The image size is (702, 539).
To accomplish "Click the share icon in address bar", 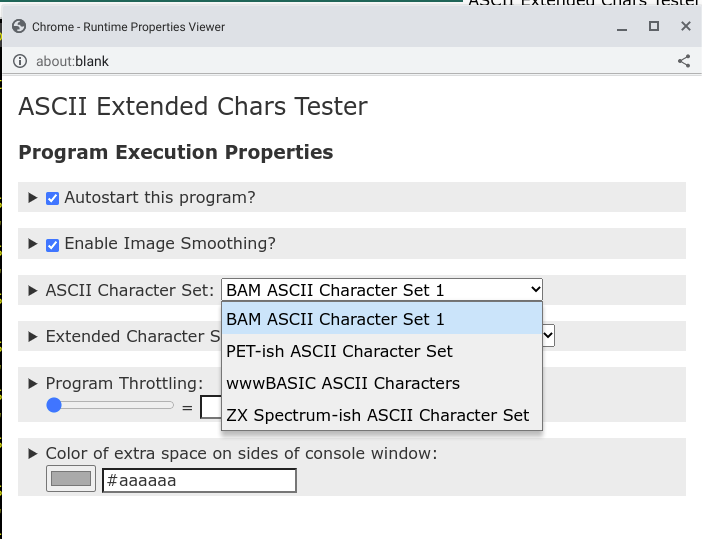I will pos(684,61).
